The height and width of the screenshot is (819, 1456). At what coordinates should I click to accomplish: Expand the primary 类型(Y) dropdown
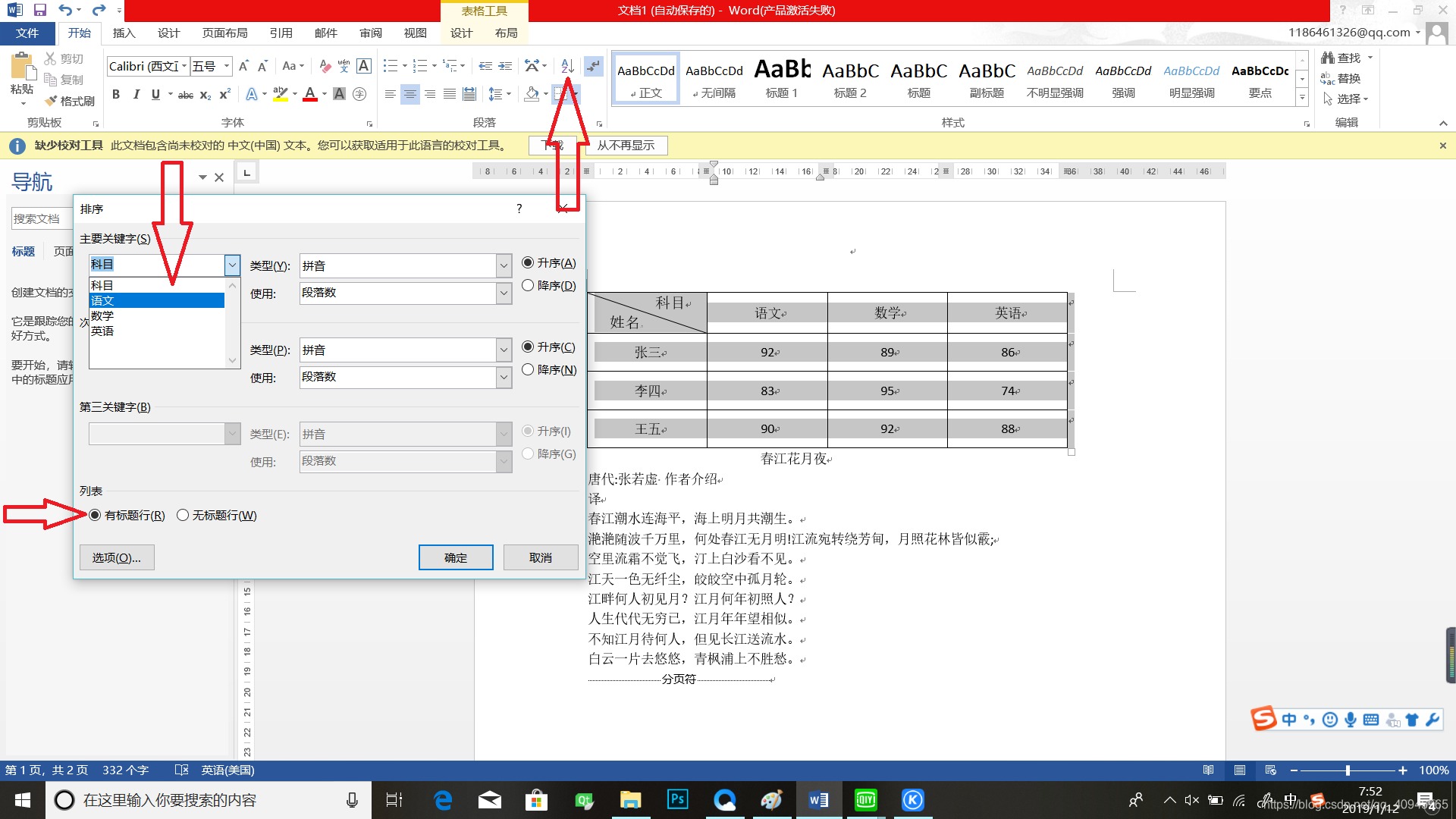(x=504, y=266)
